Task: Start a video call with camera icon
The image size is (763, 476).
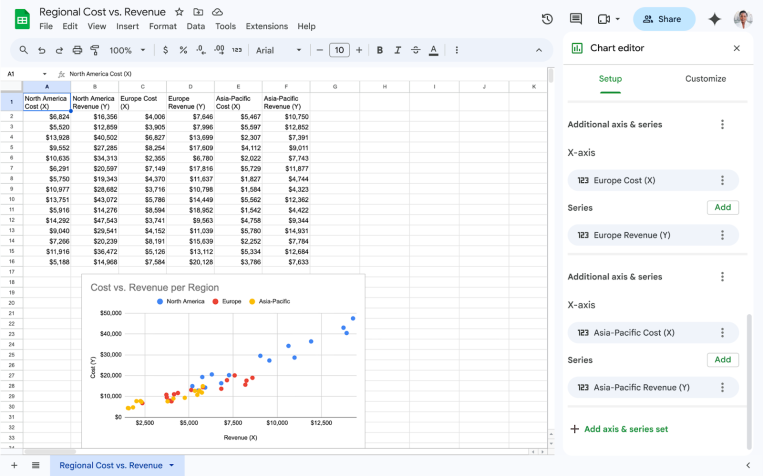Action: pyautogui.click(x=603, y=19)
